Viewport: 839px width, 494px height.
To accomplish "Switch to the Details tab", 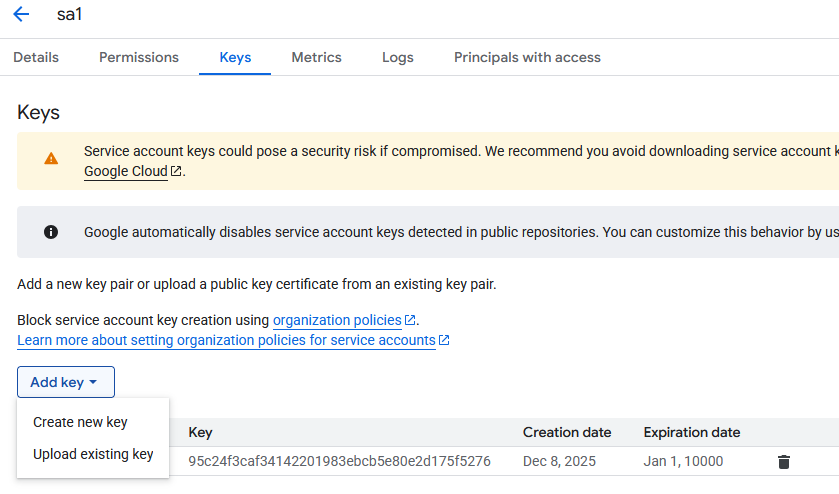I will [x=36, y=58].
